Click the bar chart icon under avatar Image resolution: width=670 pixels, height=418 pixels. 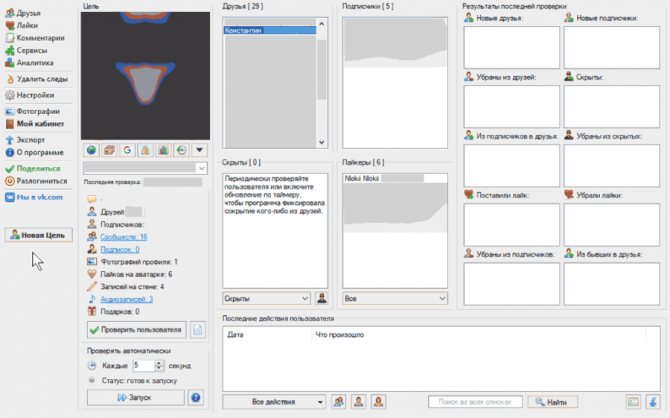(x=163, y=150)
